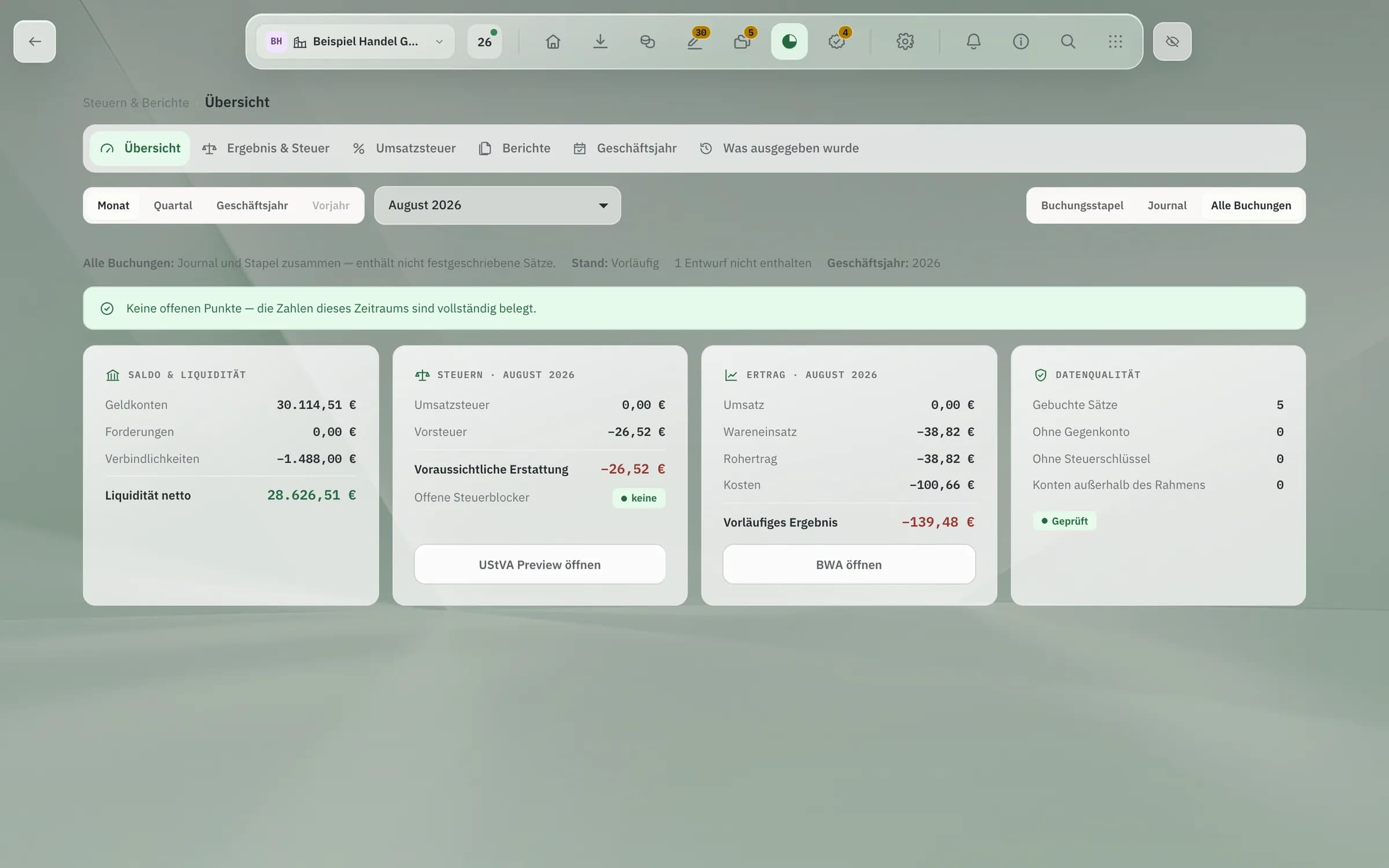Screen dimensions: 1389x868
Task: Open the Übersicht tab
Action: [x=140, y=148]
